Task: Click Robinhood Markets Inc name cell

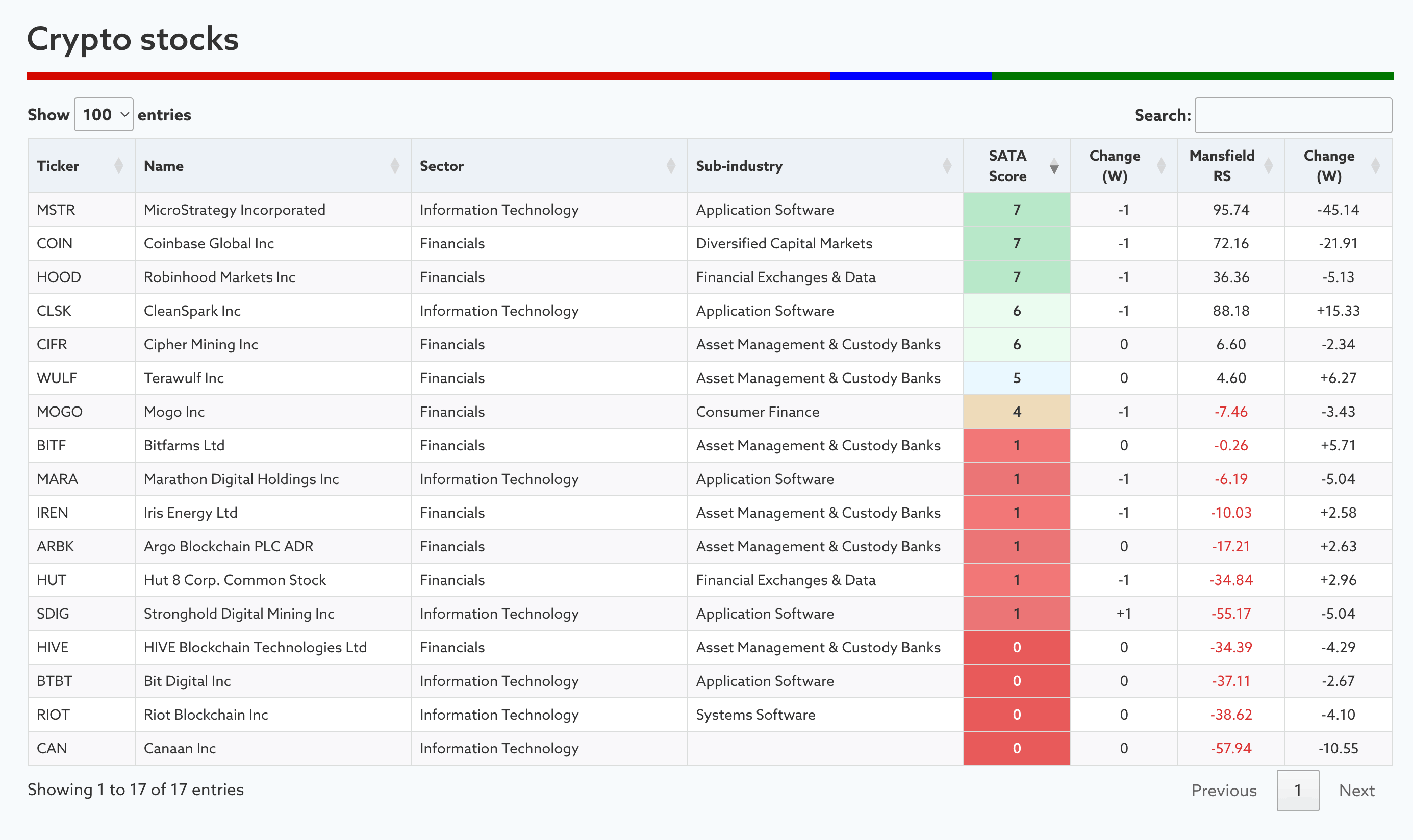Action: (273, 277)
